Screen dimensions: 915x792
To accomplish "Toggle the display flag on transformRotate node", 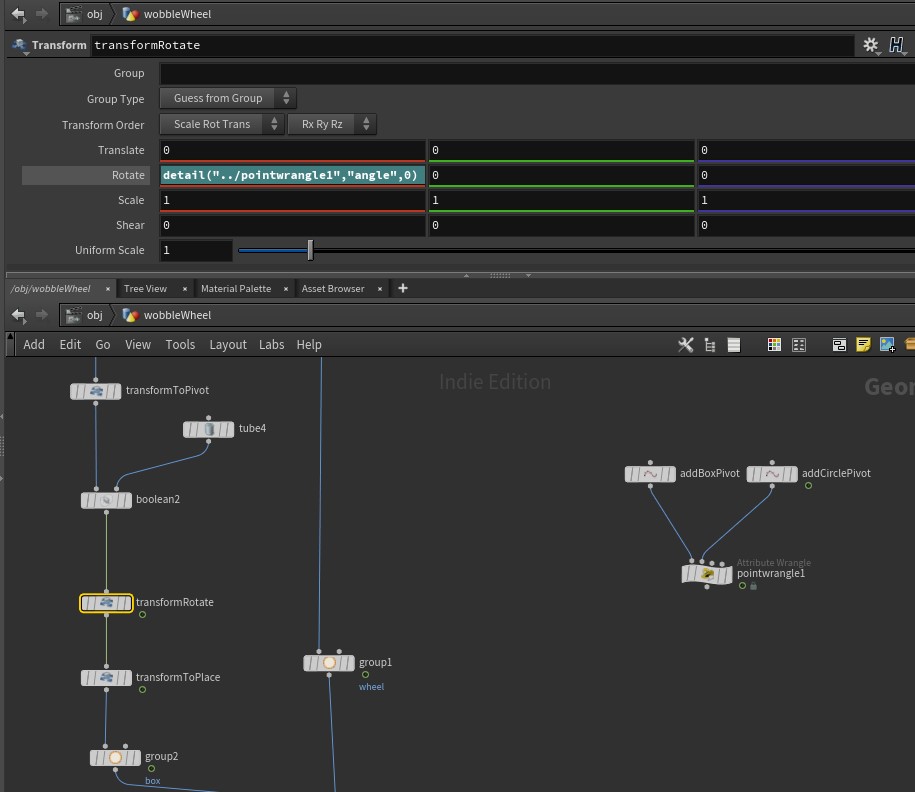I will [x=126, y=603].
